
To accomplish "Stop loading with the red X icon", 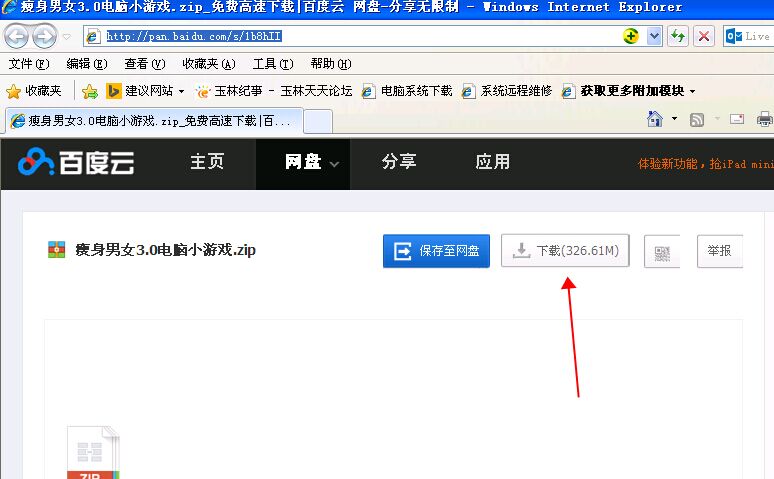I will (704, 36).
